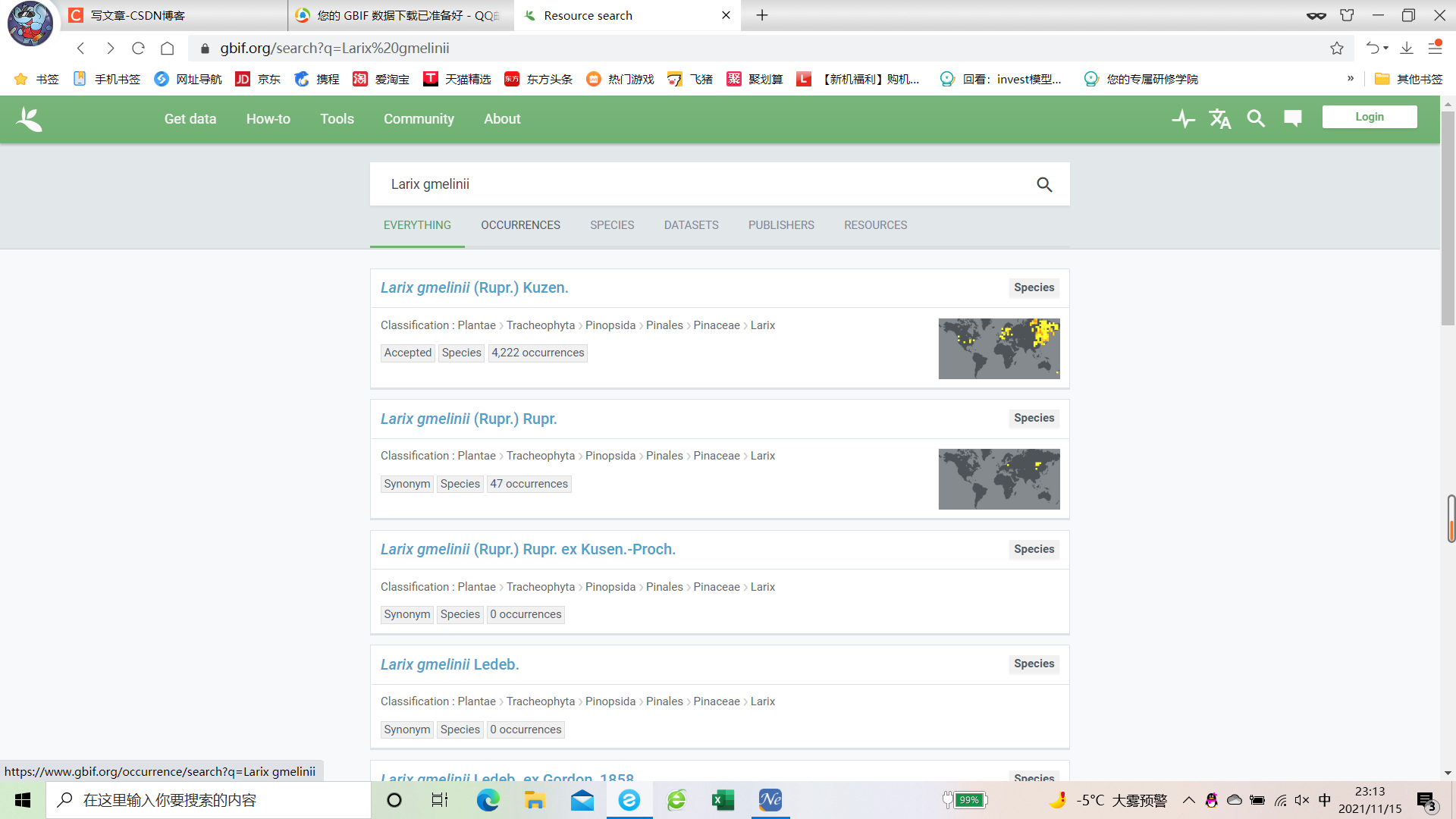Switch to the OCCURRENCES tab

[520, 225]
